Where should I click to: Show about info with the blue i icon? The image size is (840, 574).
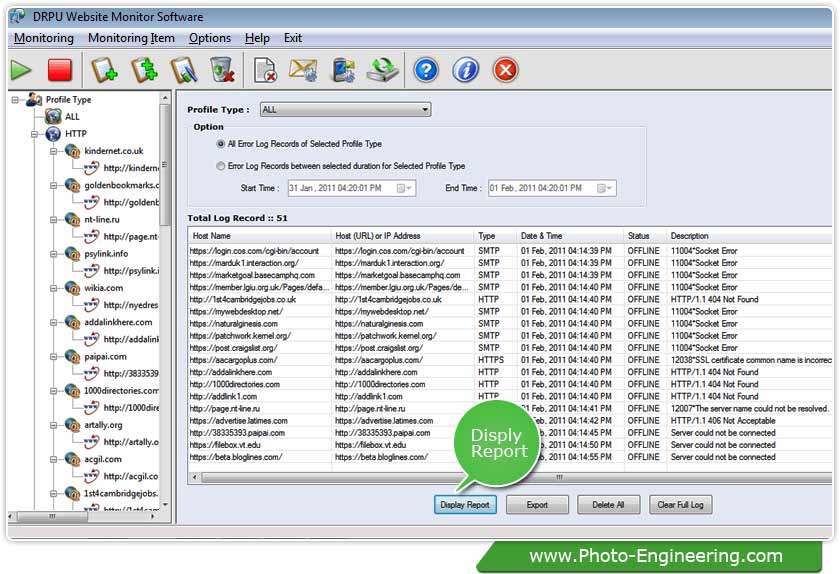pos(465,70)
